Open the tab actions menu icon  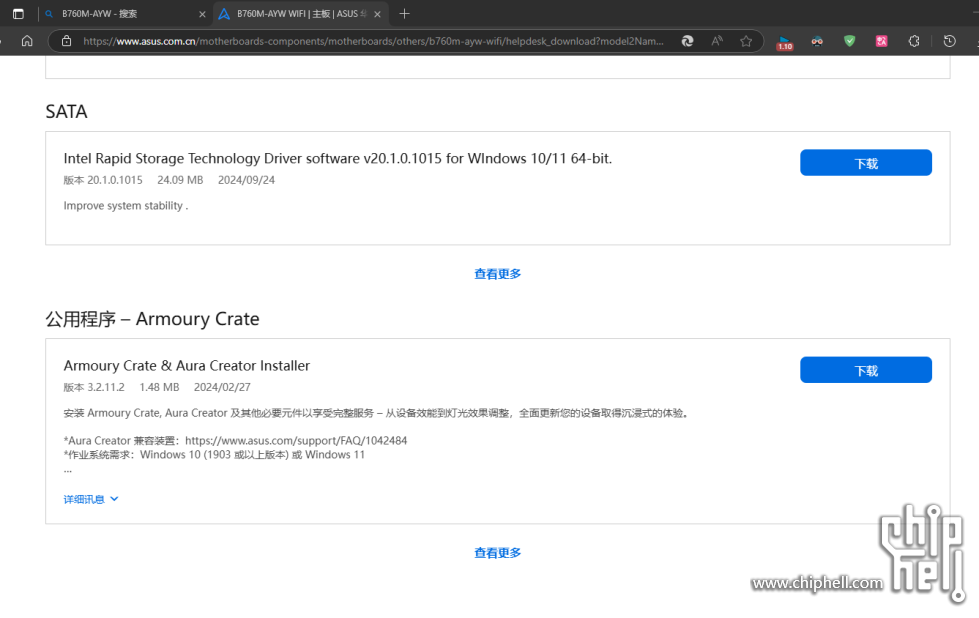pyautogui.click(x=18, y=14)
